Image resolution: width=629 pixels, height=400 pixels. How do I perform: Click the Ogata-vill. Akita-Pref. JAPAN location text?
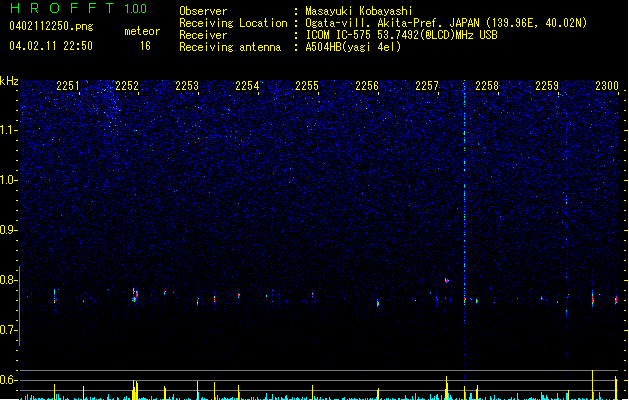(446, 23)
